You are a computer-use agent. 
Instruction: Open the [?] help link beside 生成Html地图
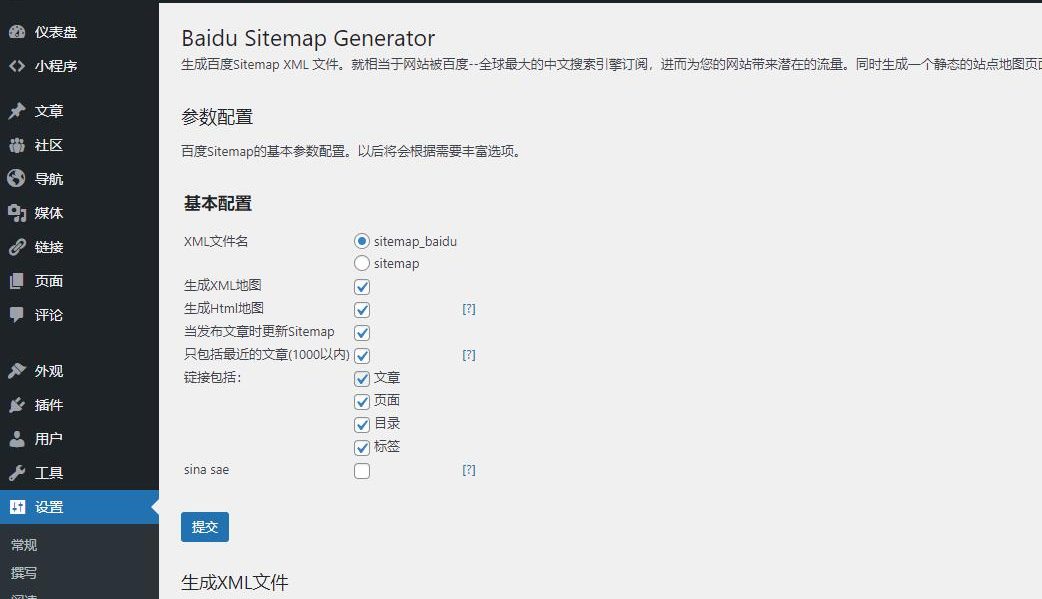(468, 309)
